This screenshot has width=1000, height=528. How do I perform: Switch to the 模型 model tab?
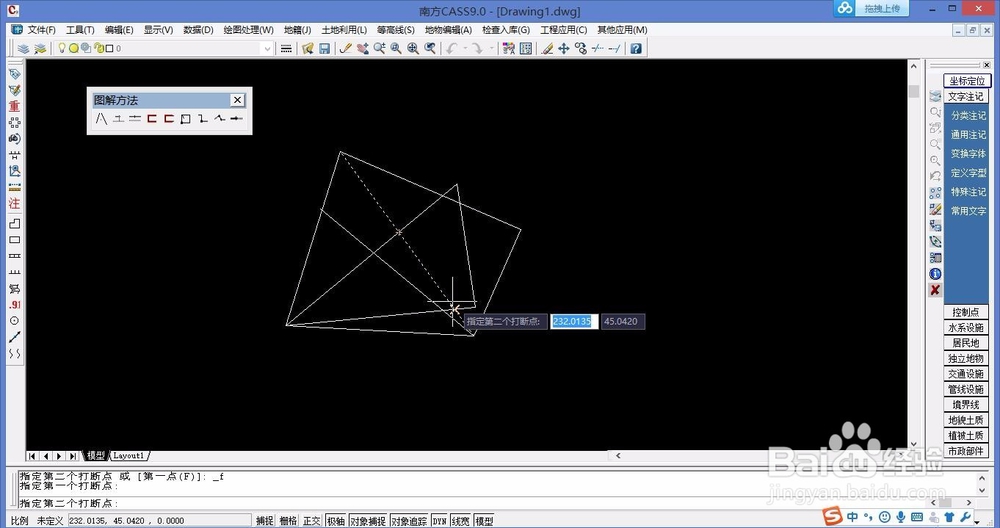point(95,456)
